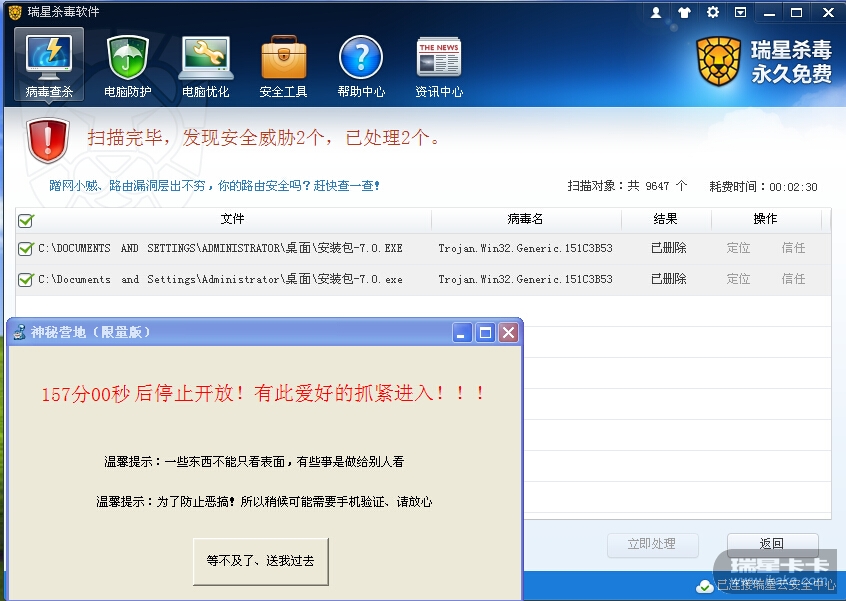Minimize the 神秘营地 popup window

coord(461,333)
